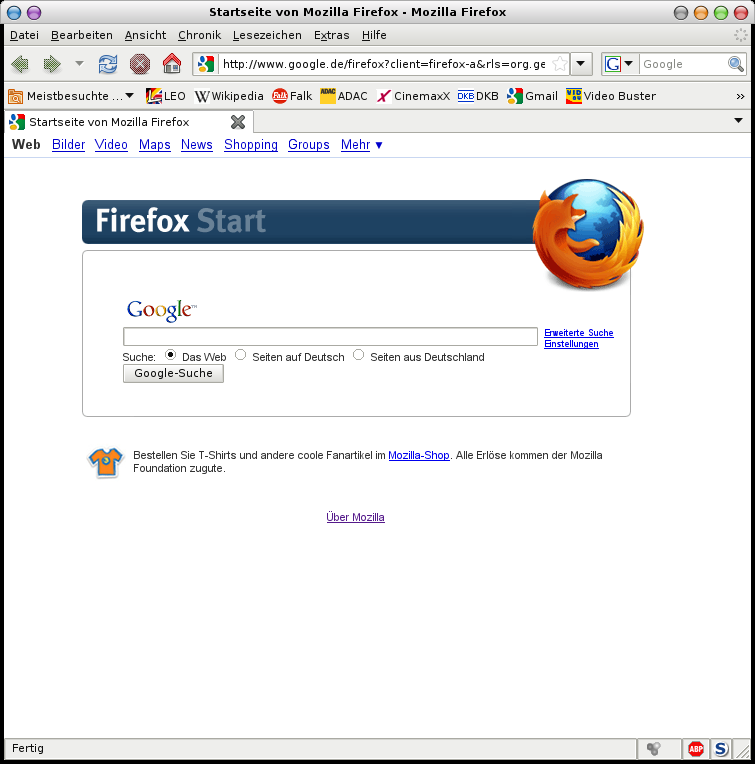Screen dimensions: 755x764
Task: Click the Stop loading icon
Action: coord(140,64)
